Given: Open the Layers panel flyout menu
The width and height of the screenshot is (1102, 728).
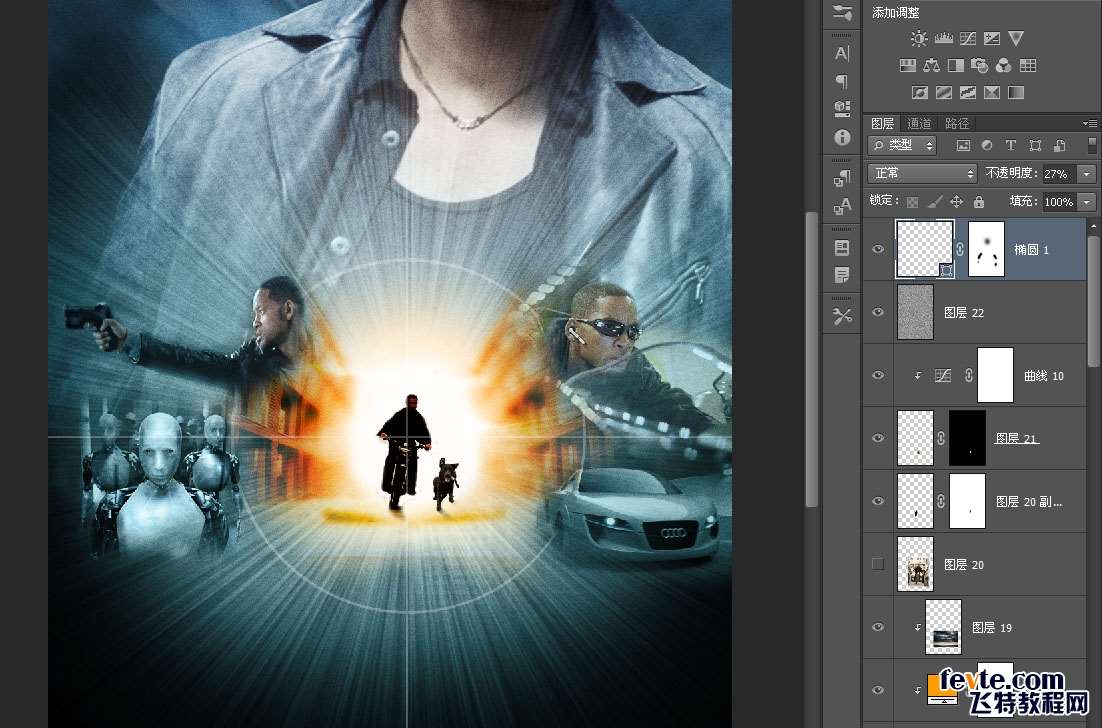Looking at the screenshot, I should tap(1091, 123).
